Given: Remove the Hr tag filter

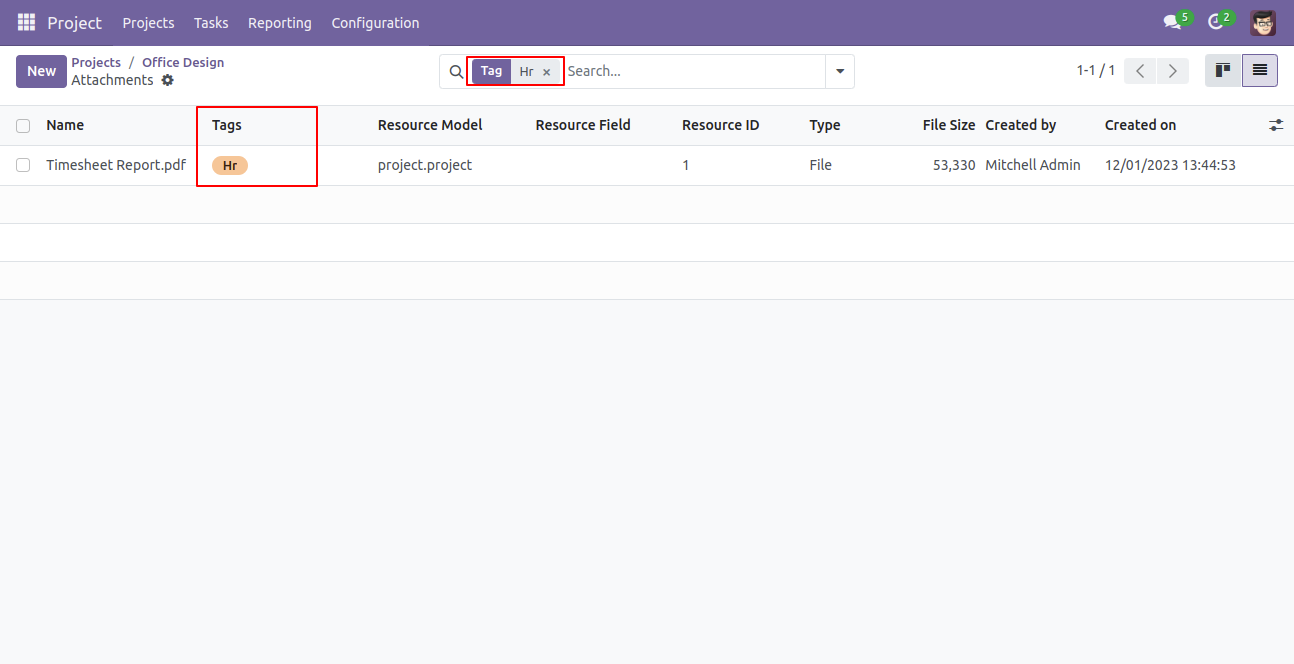Looking at the screenshot, I should [546, 72].
